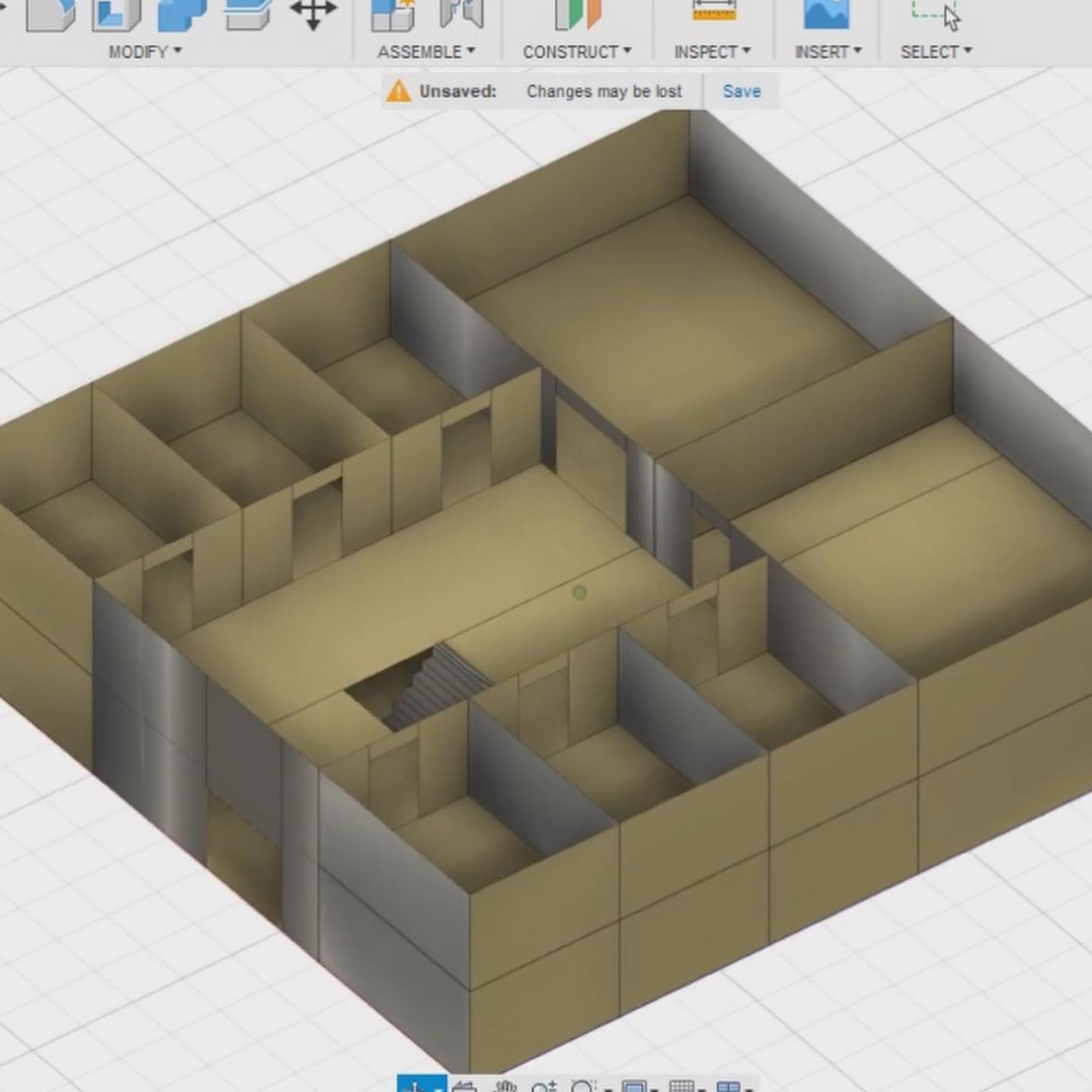Select the Shell tool icon
The image size is (1092, 1092).
point(116,15)
